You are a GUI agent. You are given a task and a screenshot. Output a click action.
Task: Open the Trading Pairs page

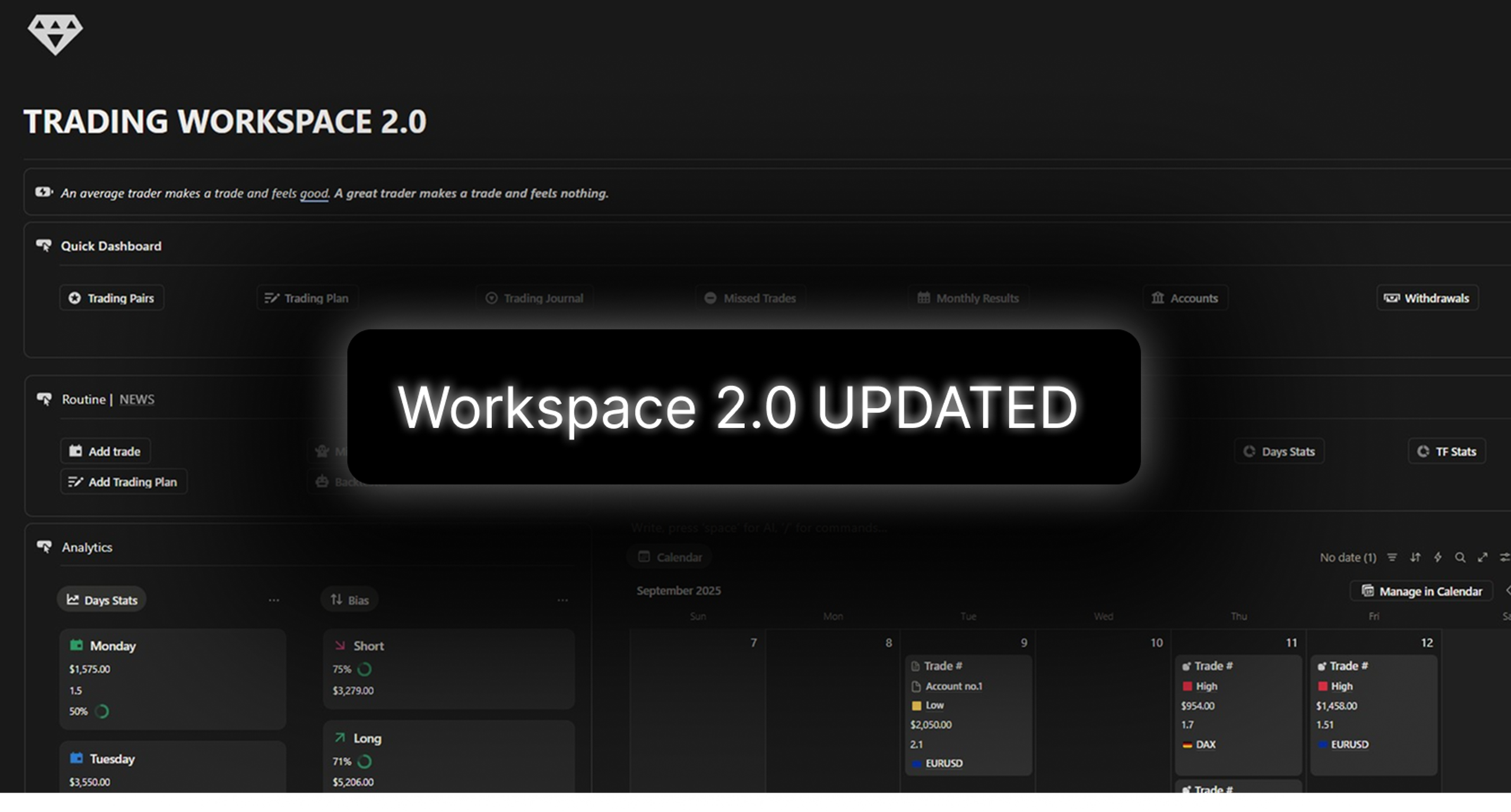pyautogui.click(x=112, y=298)
